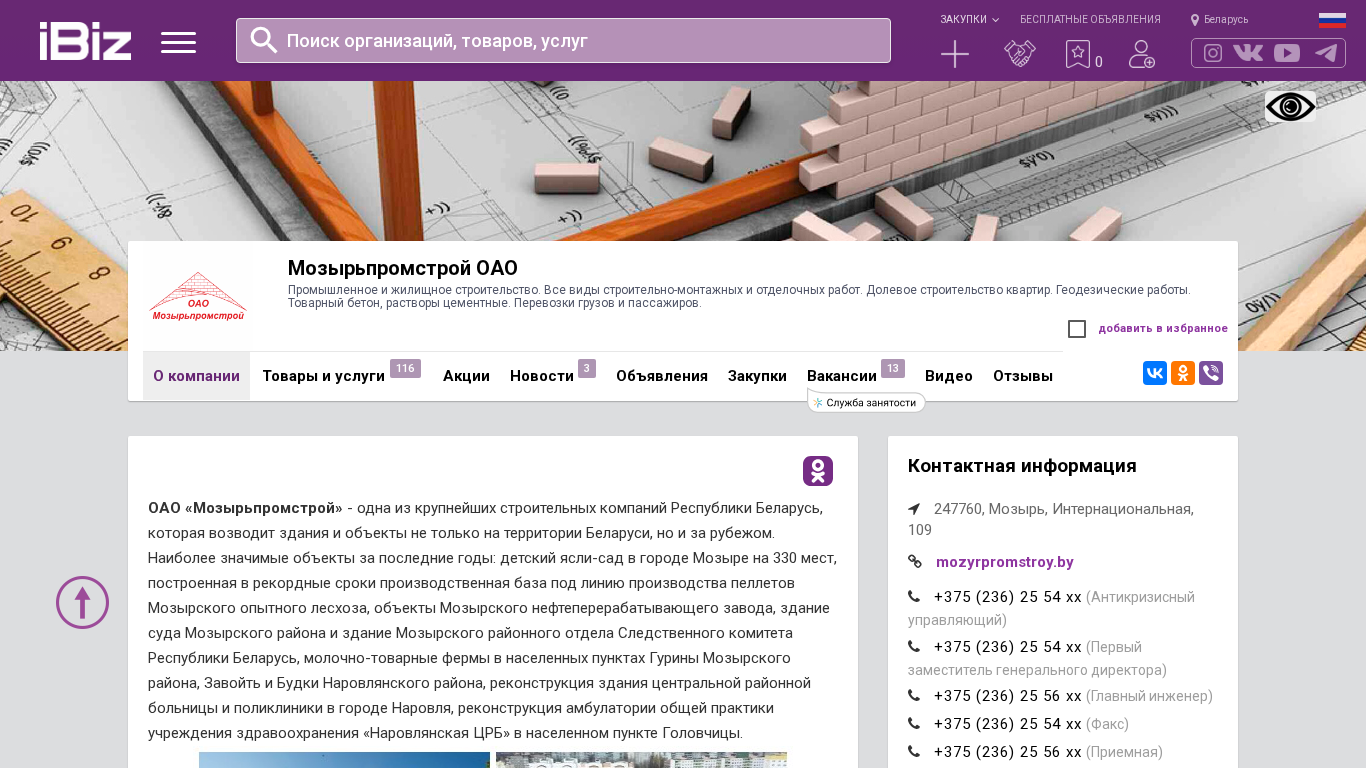This screenshot has width=1366, height=768.
Task: Click purple Odnoklassniki icon above description
Action: 818,471
